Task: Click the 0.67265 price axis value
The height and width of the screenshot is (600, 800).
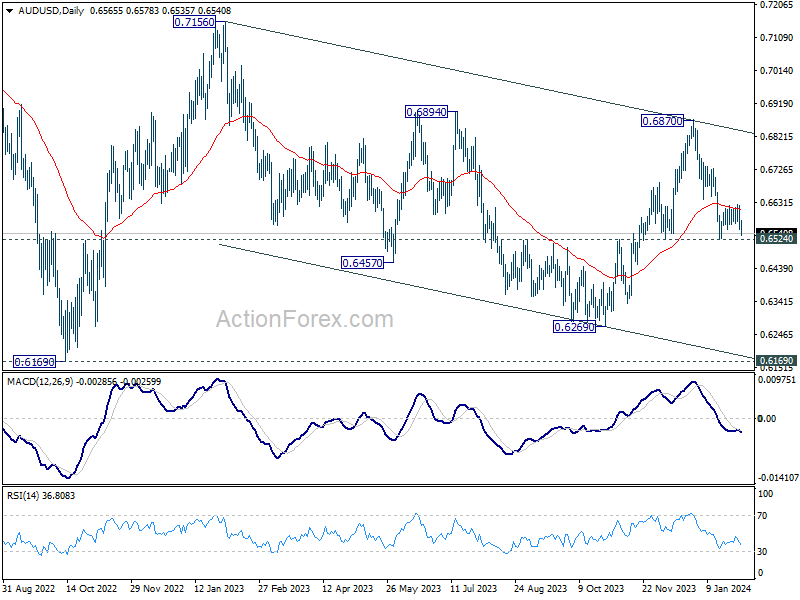Action: [776, 169]
